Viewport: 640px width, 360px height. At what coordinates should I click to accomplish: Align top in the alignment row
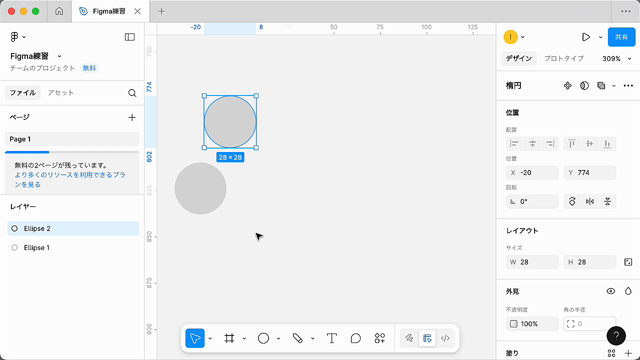(x=572, y=144)
